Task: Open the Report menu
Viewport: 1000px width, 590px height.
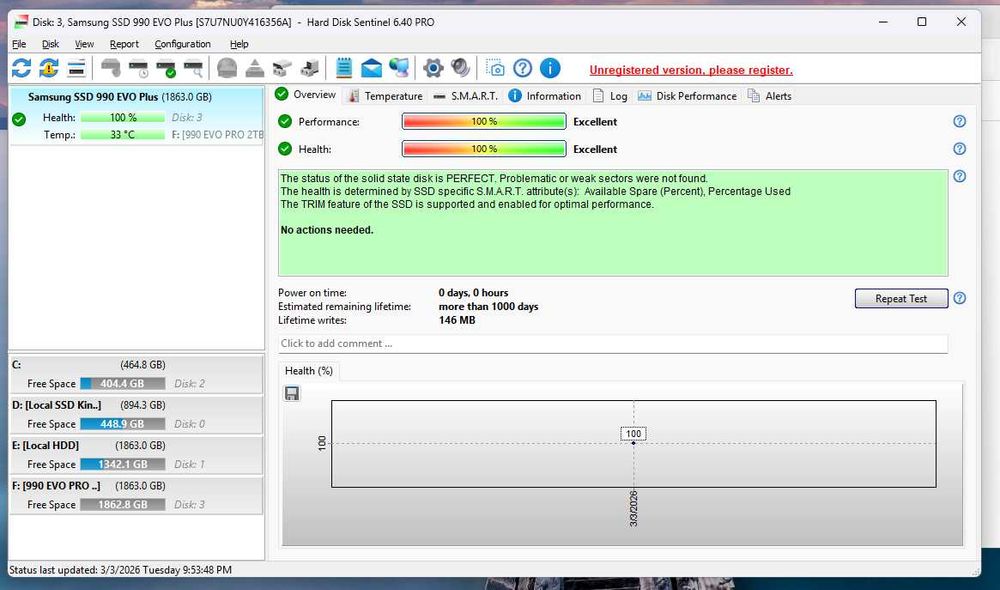Action: coord(124,44)
